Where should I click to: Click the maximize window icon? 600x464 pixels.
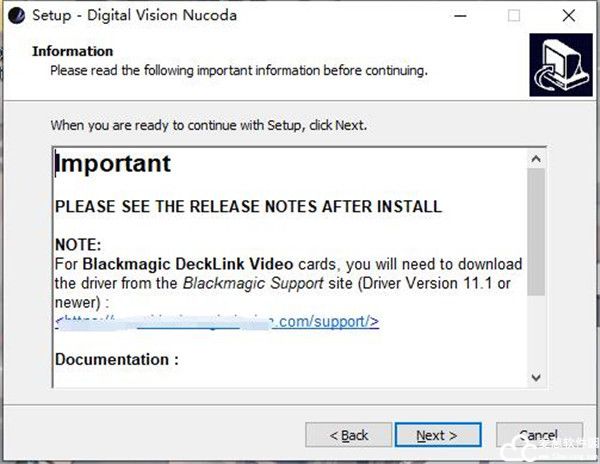pyautogui.click(x=514, y=16)
